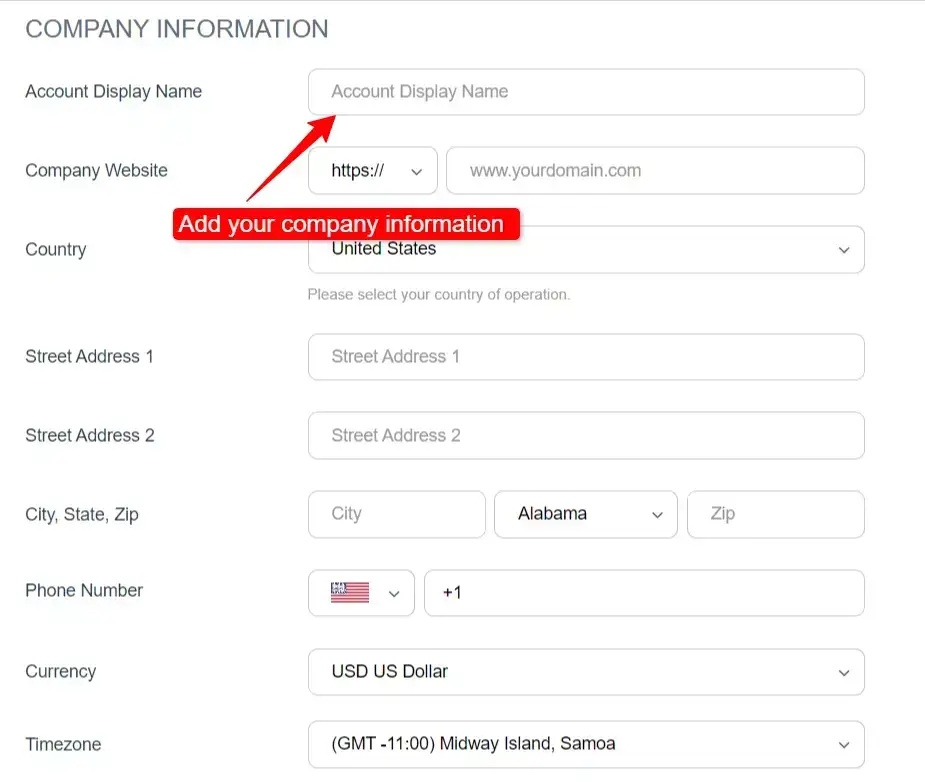Click the +1 phone number field
The width and height of the screenshot is (925, 782).
(644, 593)
